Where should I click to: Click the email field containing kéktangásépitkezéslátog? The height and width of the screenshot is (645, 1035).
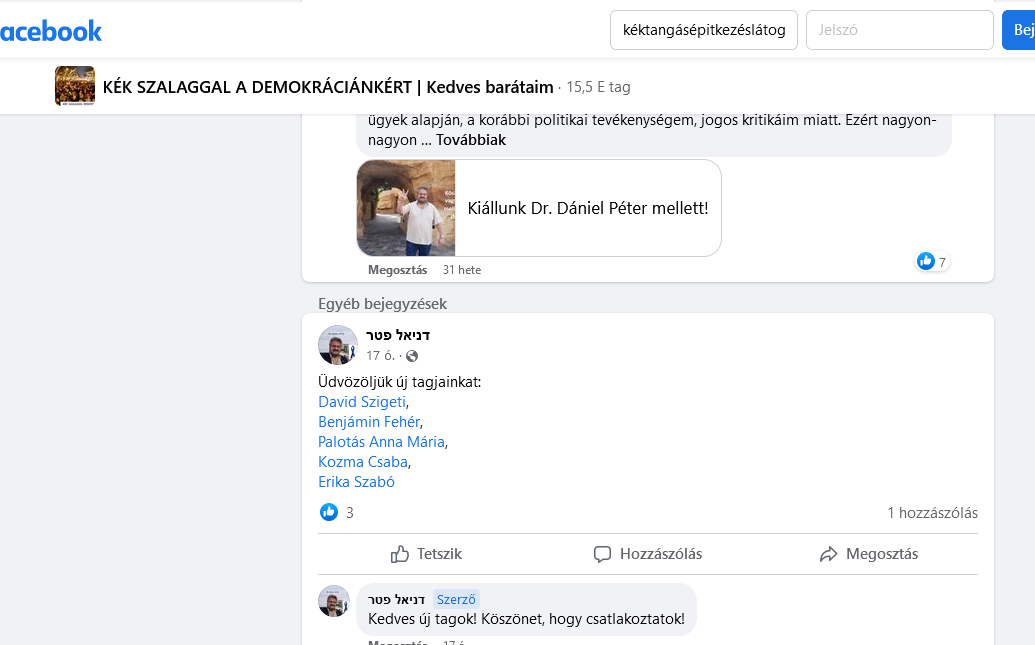click(704, 30)
